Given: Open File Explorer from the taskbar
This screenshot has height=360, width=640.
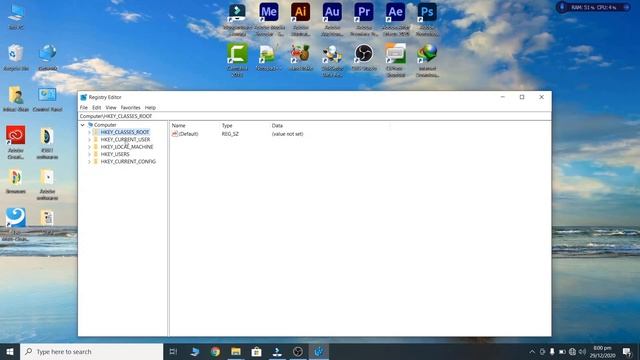Looking at the screenshot, I should pyautogui.click(x=236, y=351).
